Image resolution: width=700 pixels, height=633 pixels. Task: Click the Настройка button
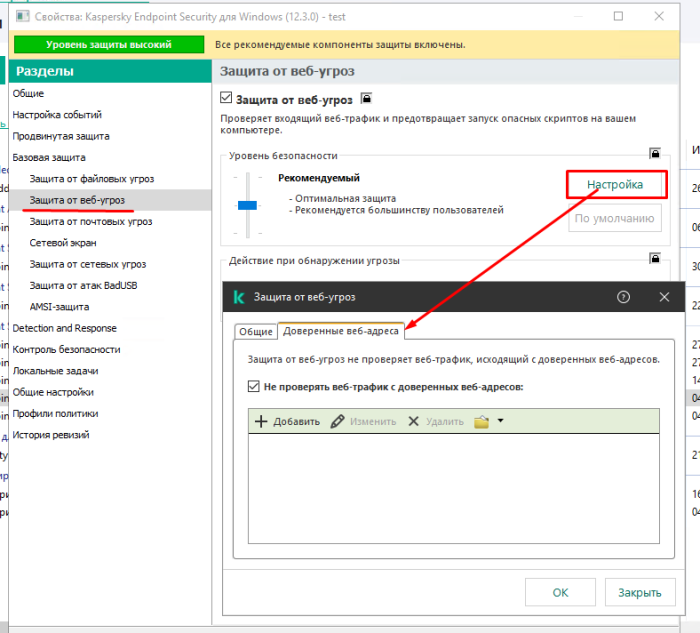[x=615, y=184]
